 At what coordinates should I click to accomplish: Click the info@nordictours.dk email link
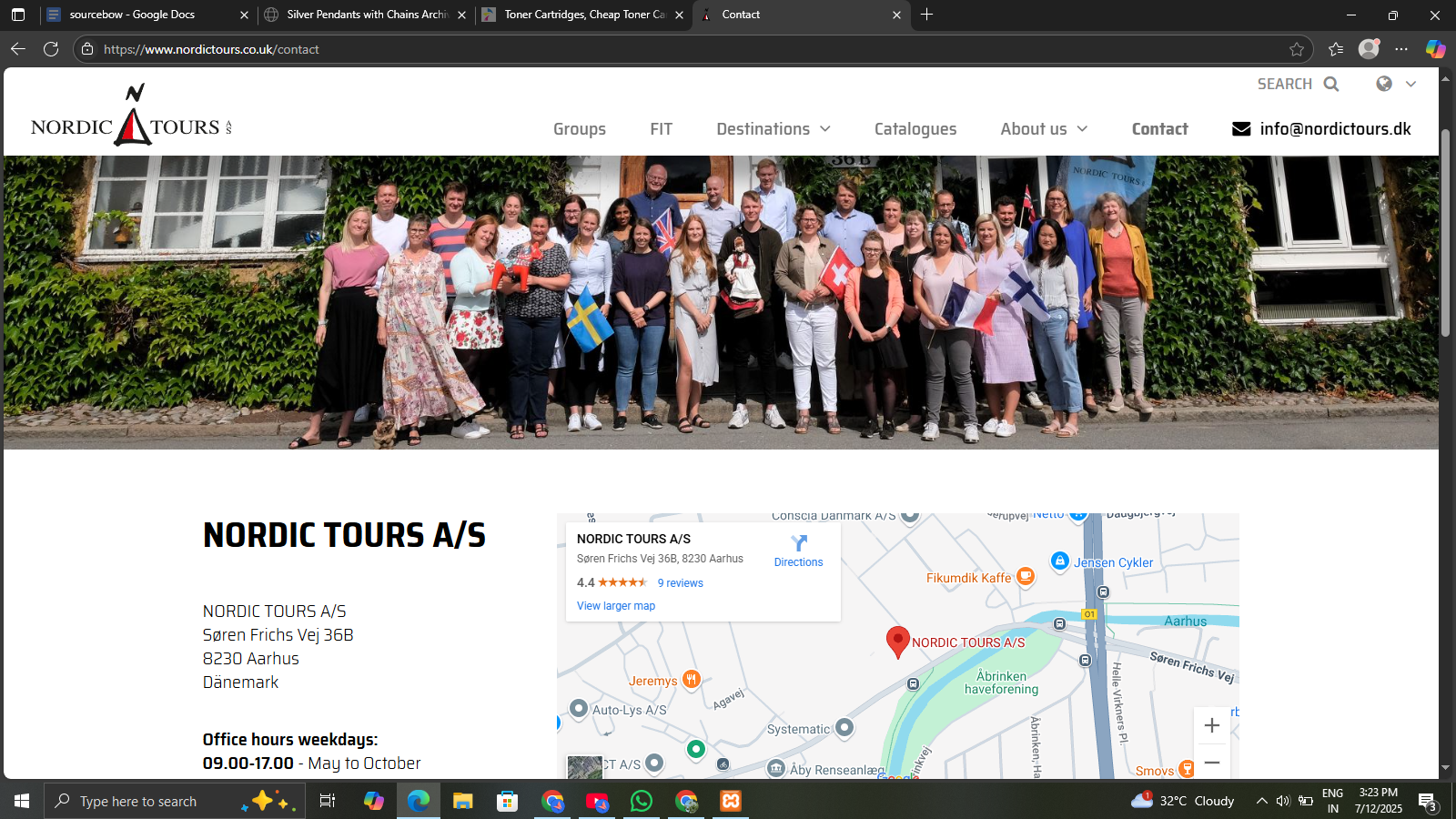pyautogui.click(x=1335, y=129)
